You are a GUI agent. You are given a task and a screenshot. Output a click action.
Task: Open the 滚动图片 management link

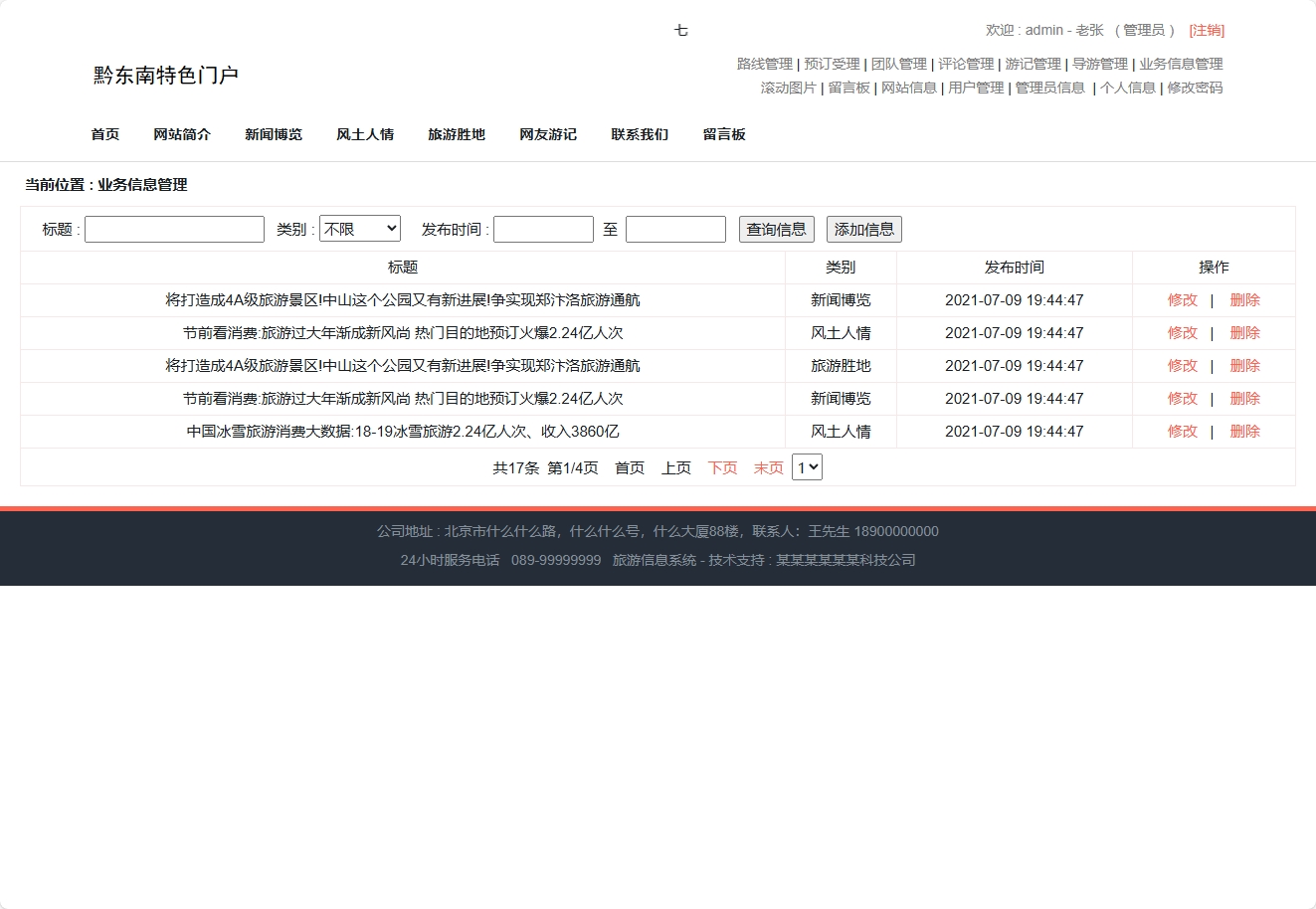click(788, 88)
